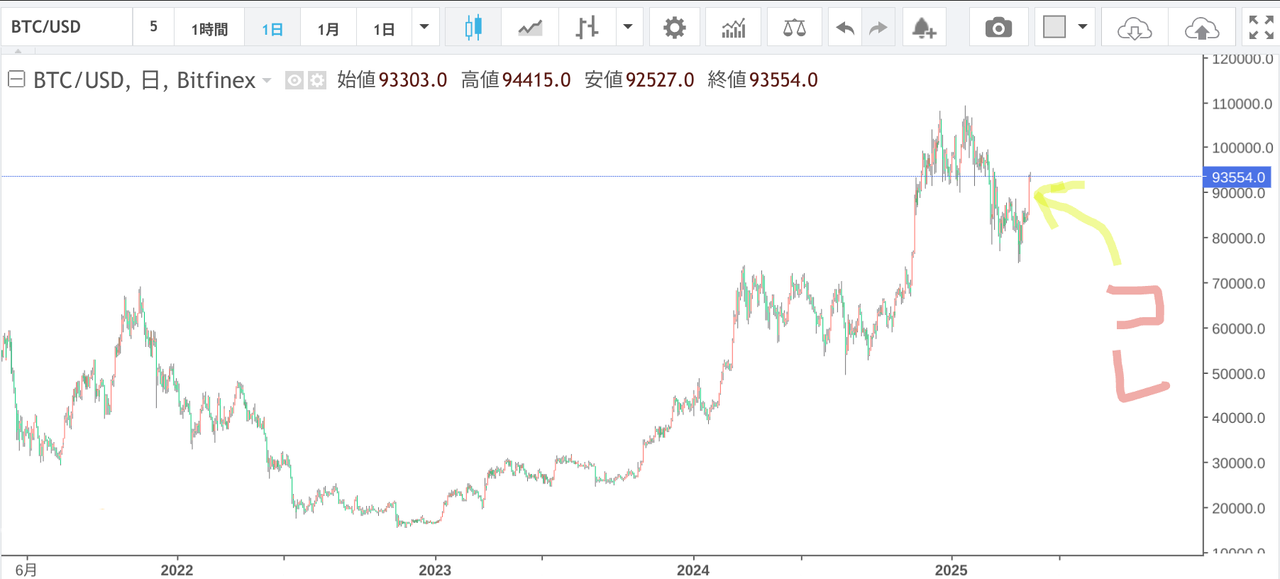The width and height of the screenshot is (1280, 579).
Task: Toggle fullscreen chart mode
Action: pyautogui.click(x=1259, y=28)
